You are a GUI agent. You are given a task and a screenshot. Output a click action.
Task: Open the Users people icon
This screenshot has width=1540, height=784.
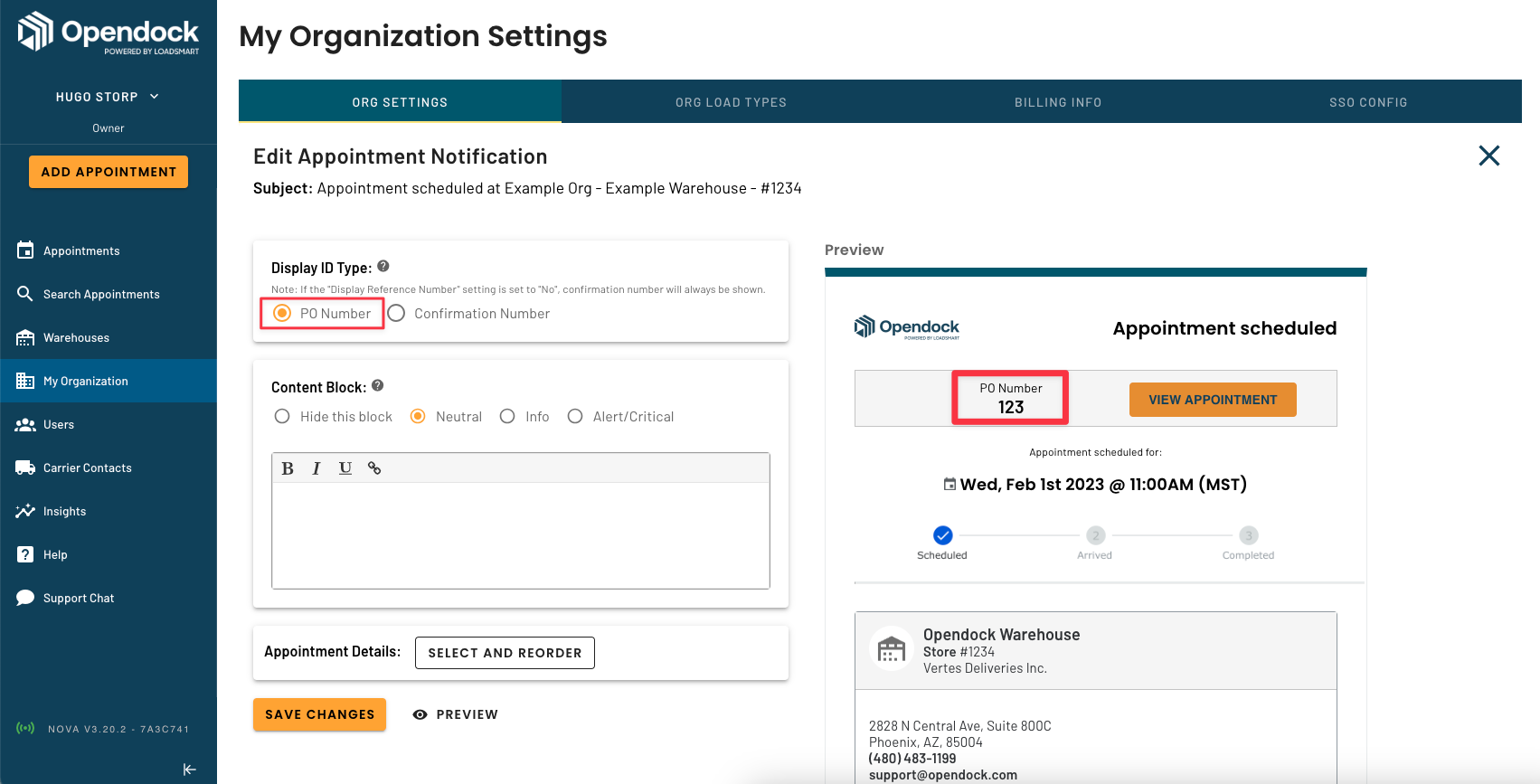(25, 424)
